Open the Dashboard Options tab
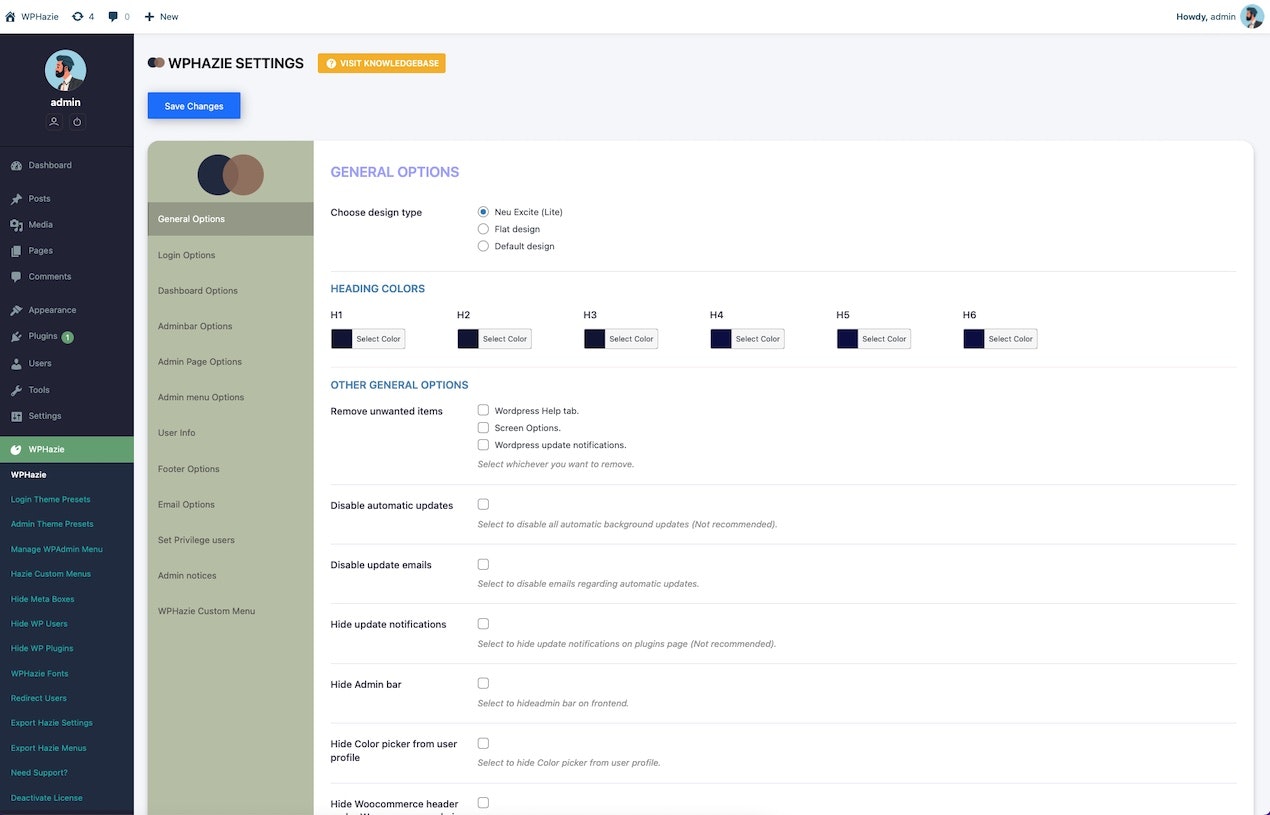Viewport: 1270px width, 815px height. [x=230, y=291]
